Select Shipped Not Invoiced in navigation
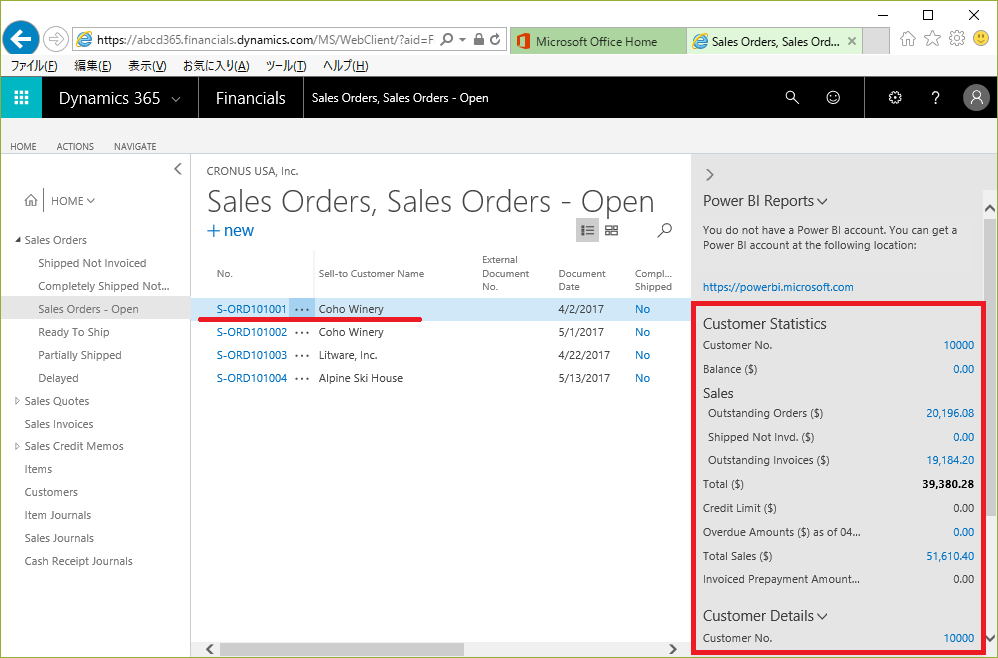The image size is (998, 658). click(x=92, y=263)
